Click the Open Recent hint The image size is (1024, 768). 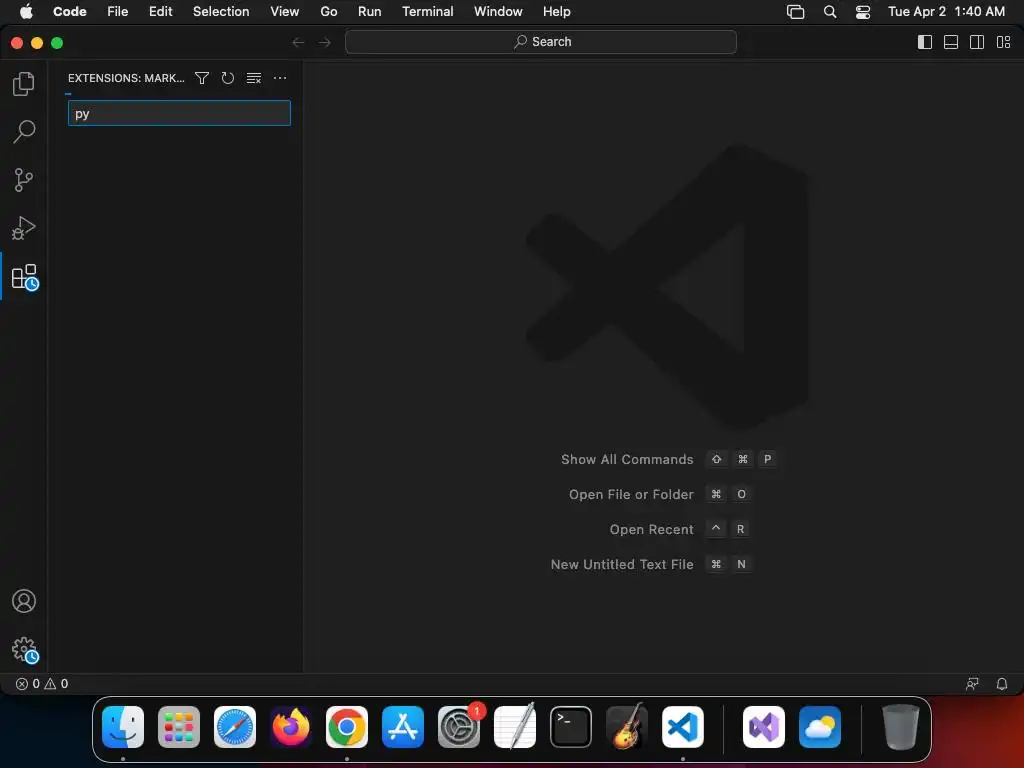point(651,530)
